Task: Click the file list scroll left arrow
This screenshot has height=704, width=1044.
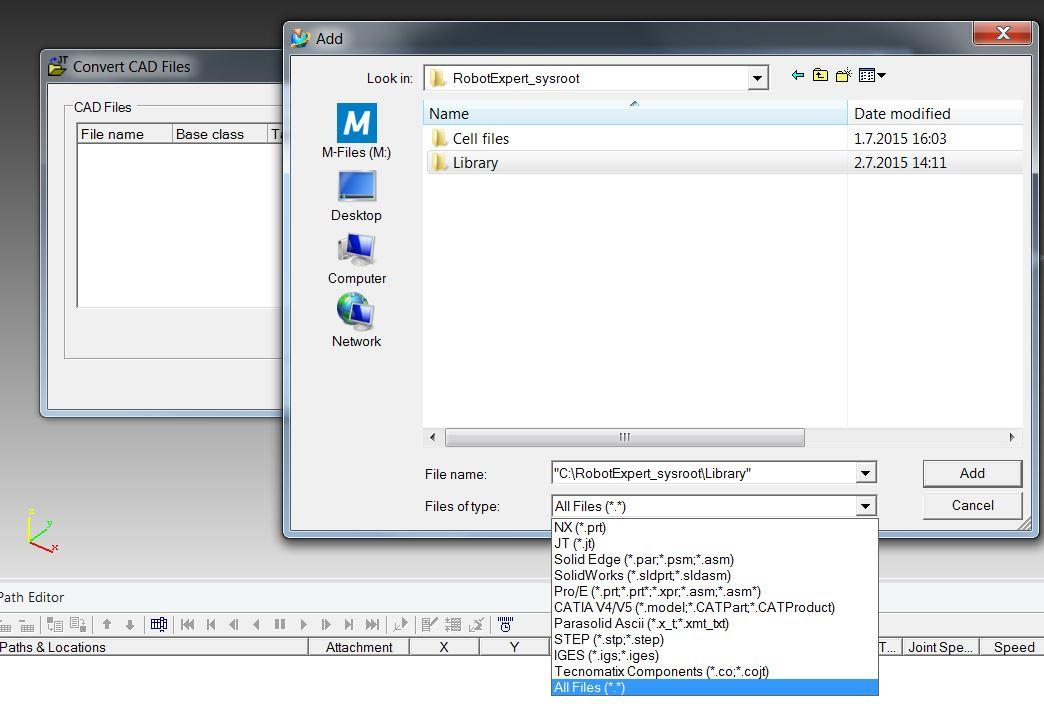Action: [x=433, y=438]
